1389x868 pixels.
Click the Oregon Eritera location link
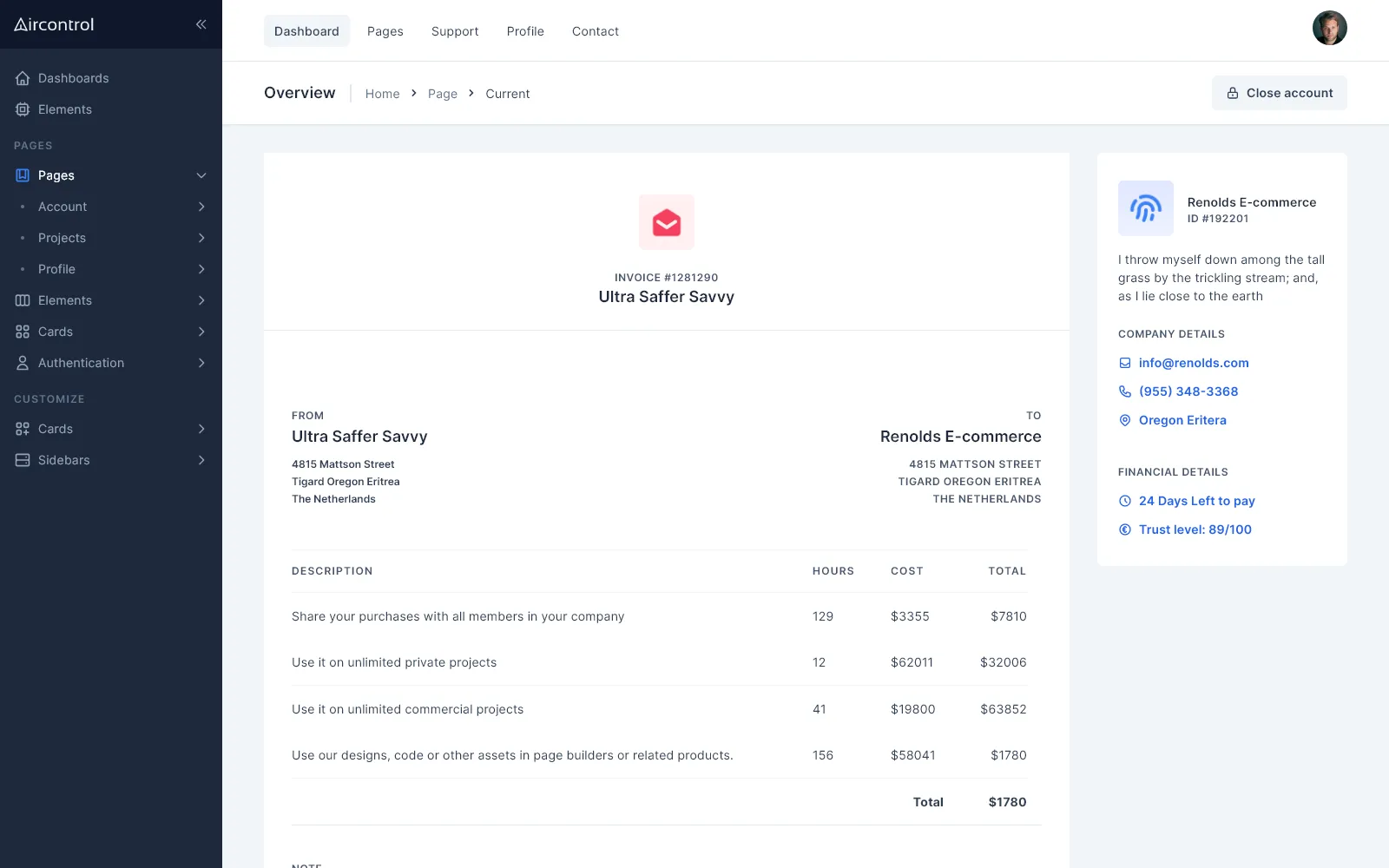(x=1182, y=420)
